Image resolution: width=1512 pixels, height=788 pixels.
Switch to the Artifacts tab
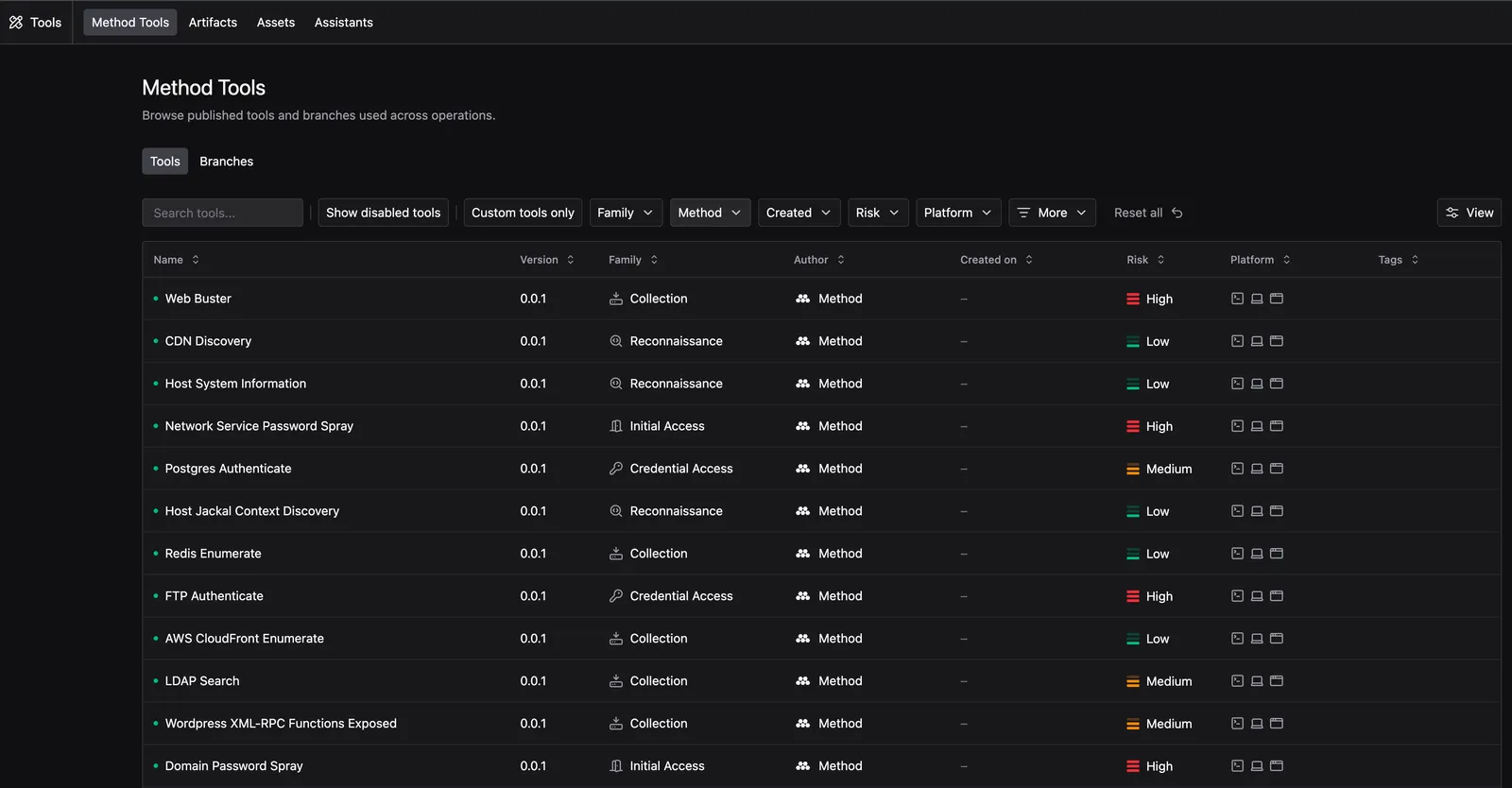pos(213,23)
